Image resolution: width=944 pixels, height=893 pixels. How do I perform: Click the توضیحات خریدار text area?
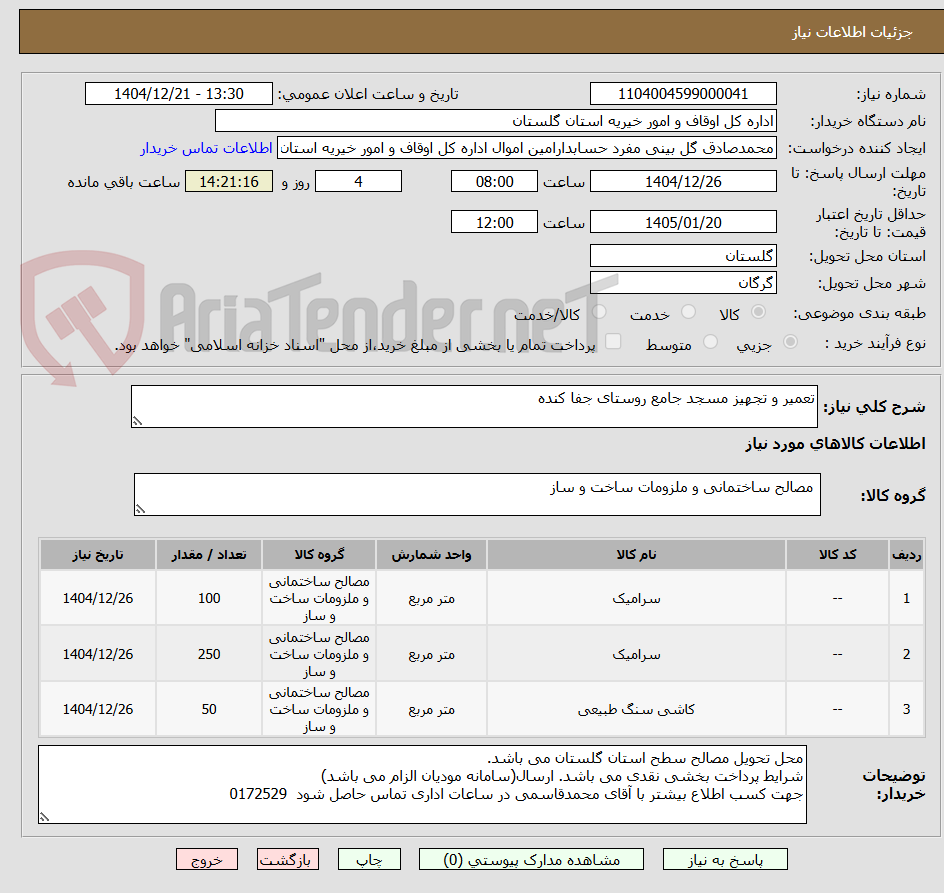[422, 785]
